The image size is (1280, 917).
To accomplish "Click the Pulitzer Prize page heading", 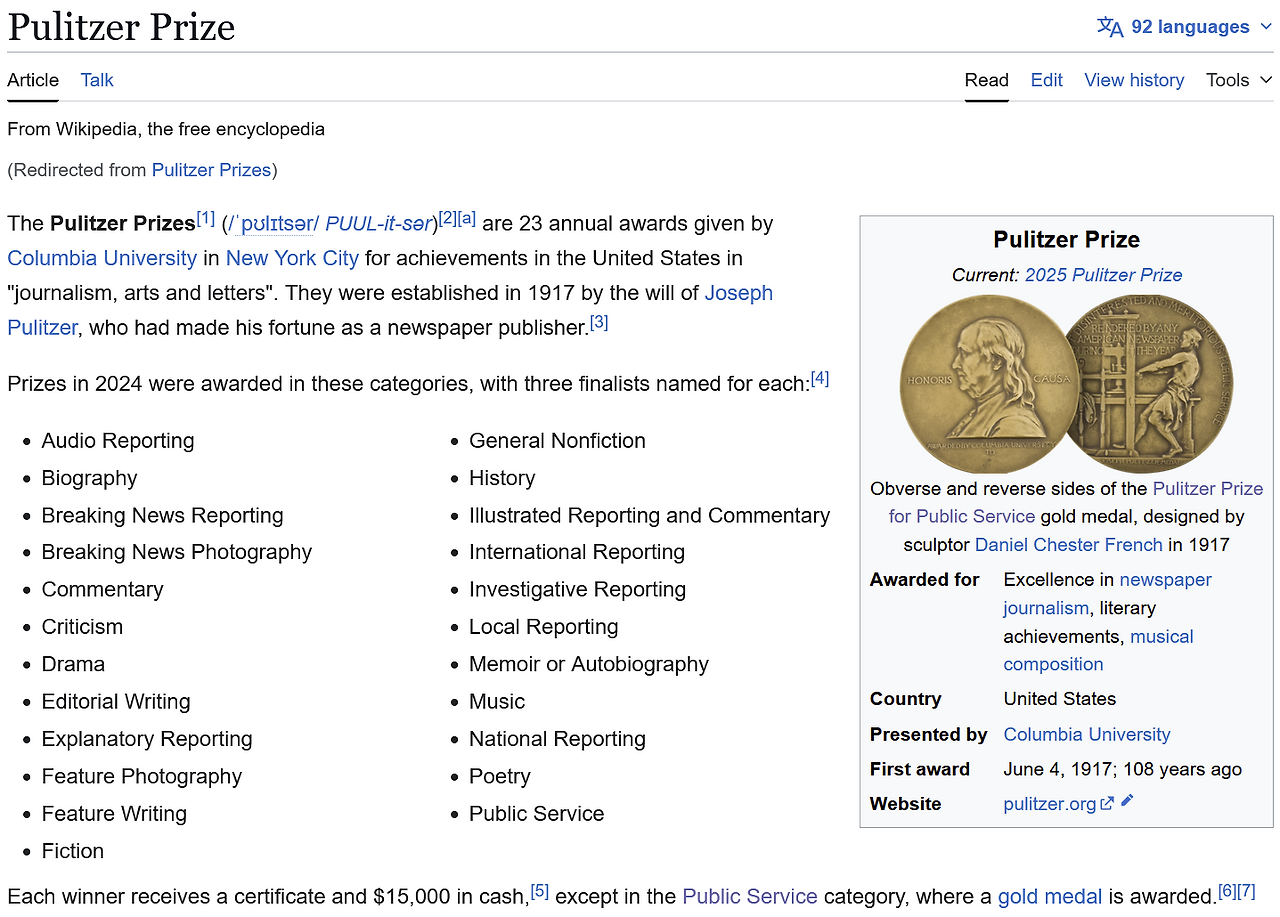I will pos(121,26).
